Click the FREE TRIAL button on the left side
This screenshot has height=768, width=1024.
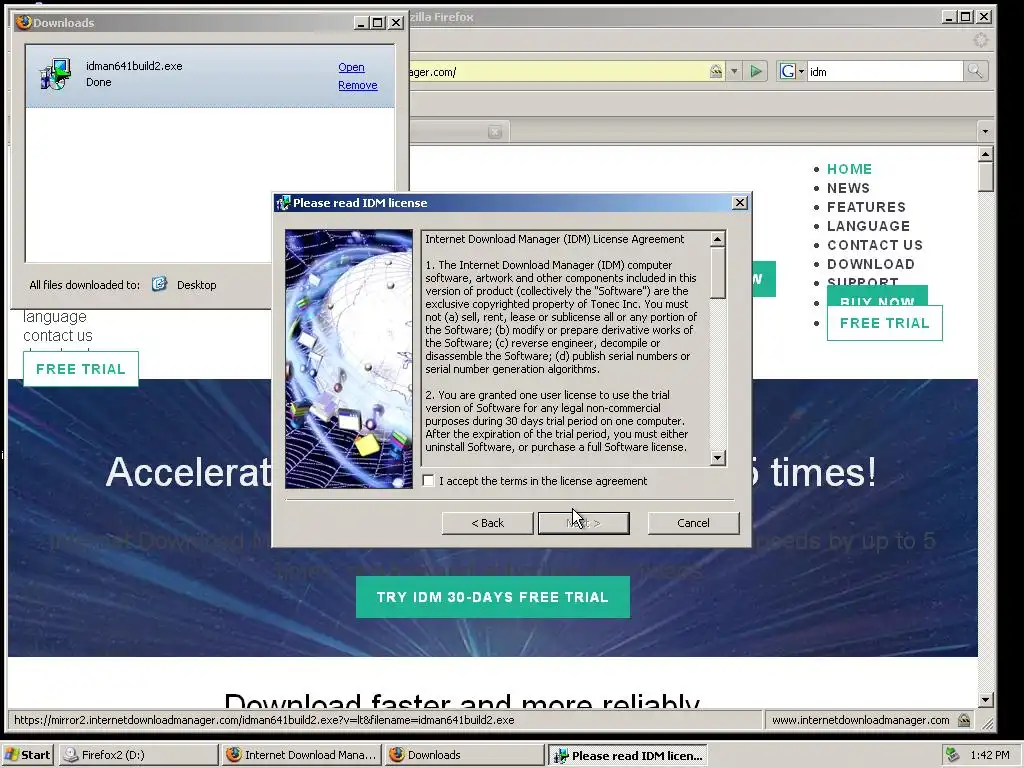tap(81, 369)
